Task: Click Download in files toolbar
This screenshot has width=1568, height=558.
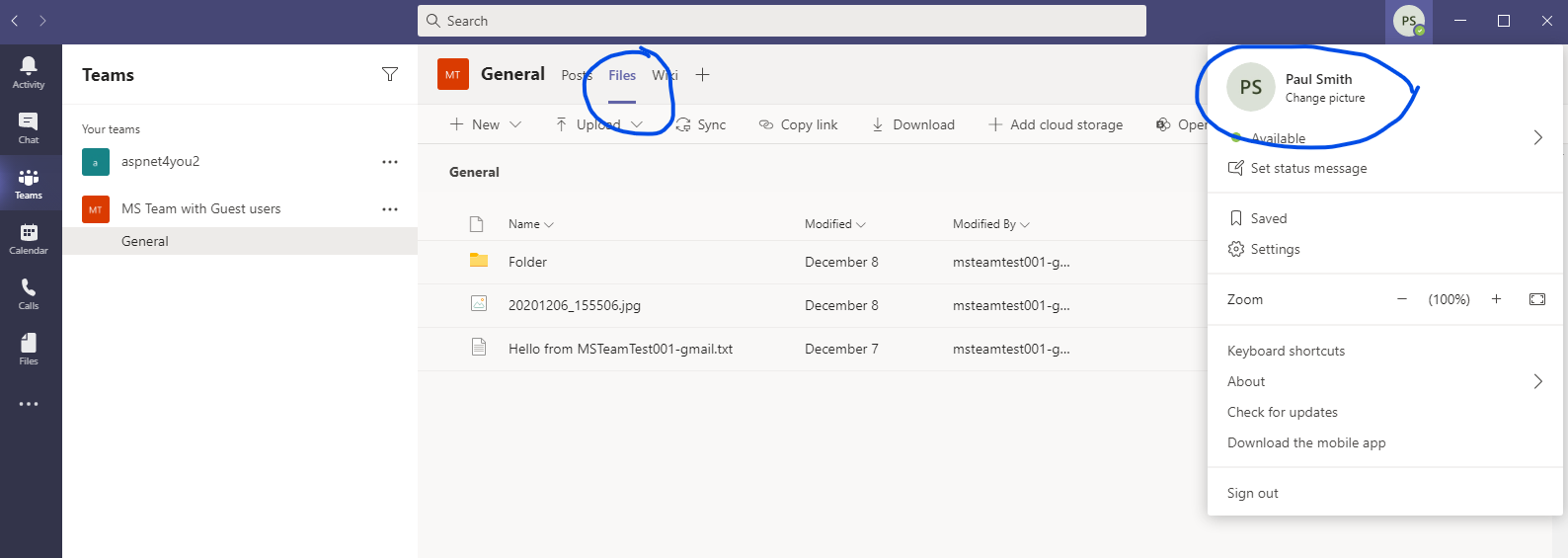Action: [x=912, y=124]
